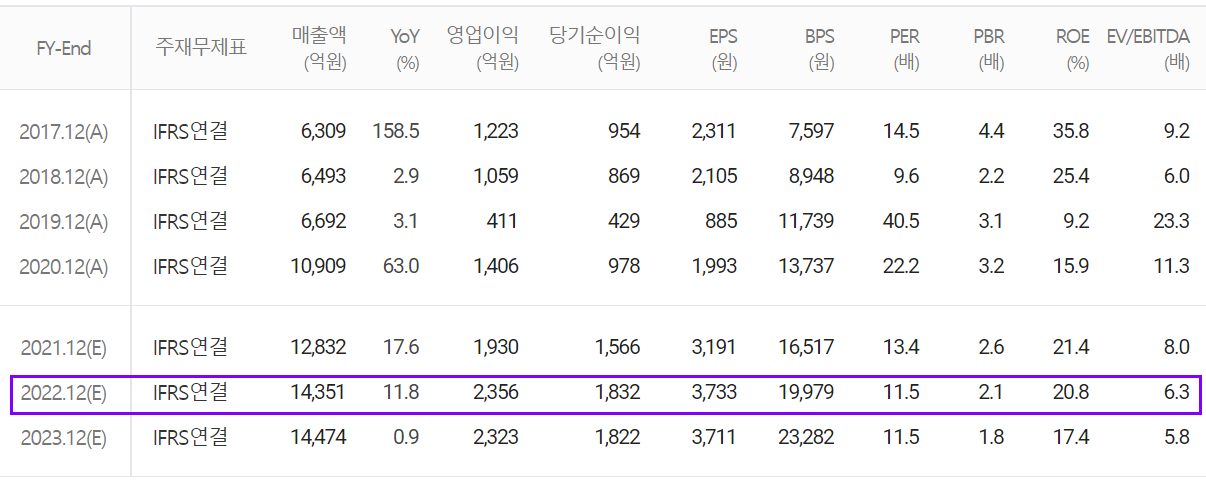Click 2021 revenue value 12,832
Viewport: 1206px width, 482px height.
pyautogui.click(x=318, y=347)
